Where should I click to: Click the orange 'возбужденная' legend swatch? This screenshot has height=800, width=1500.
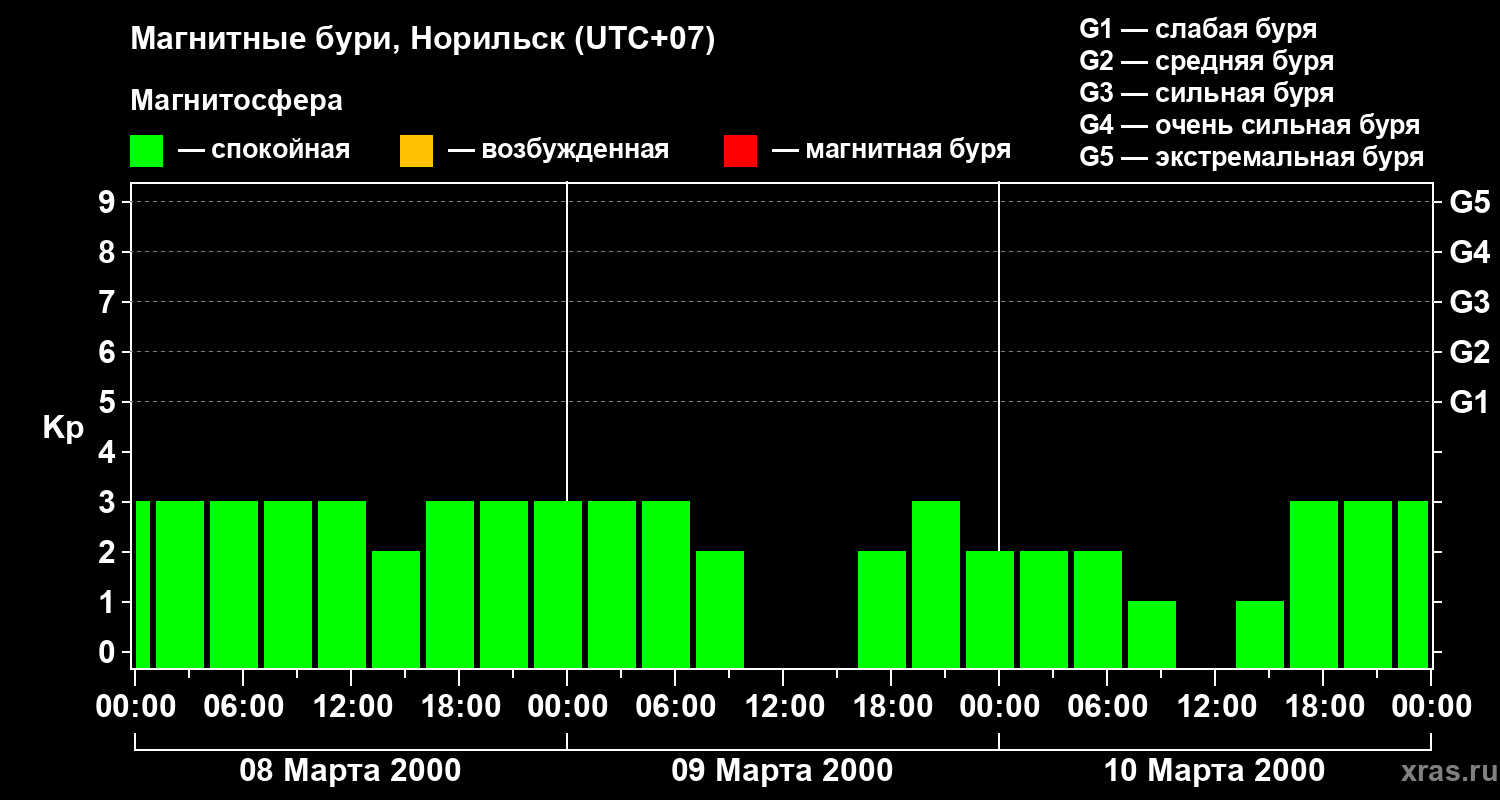pyautogui.click(x=416, y=151)
